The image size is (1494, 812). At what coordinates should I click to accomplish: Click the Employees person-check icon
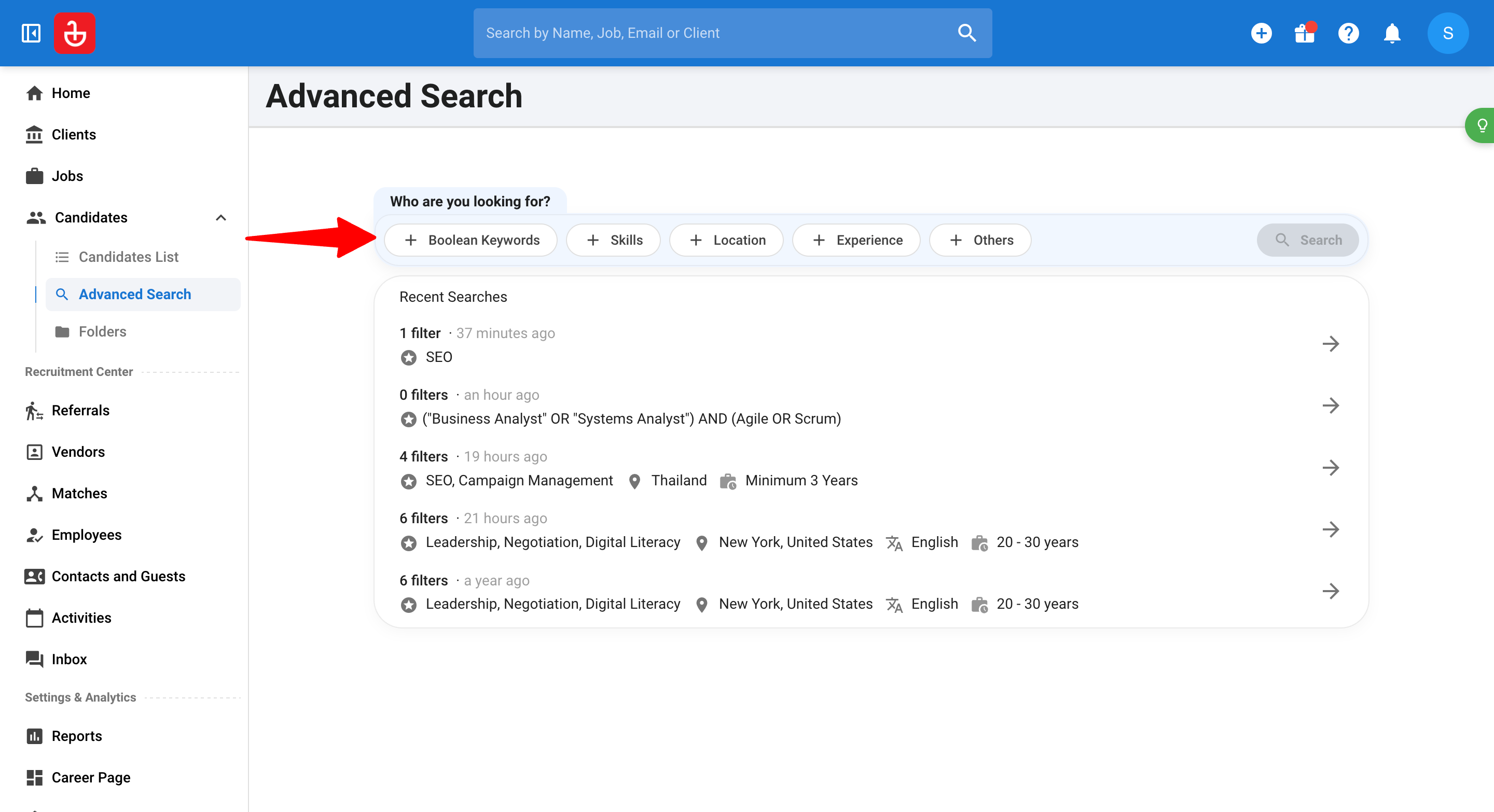point(34,535)
